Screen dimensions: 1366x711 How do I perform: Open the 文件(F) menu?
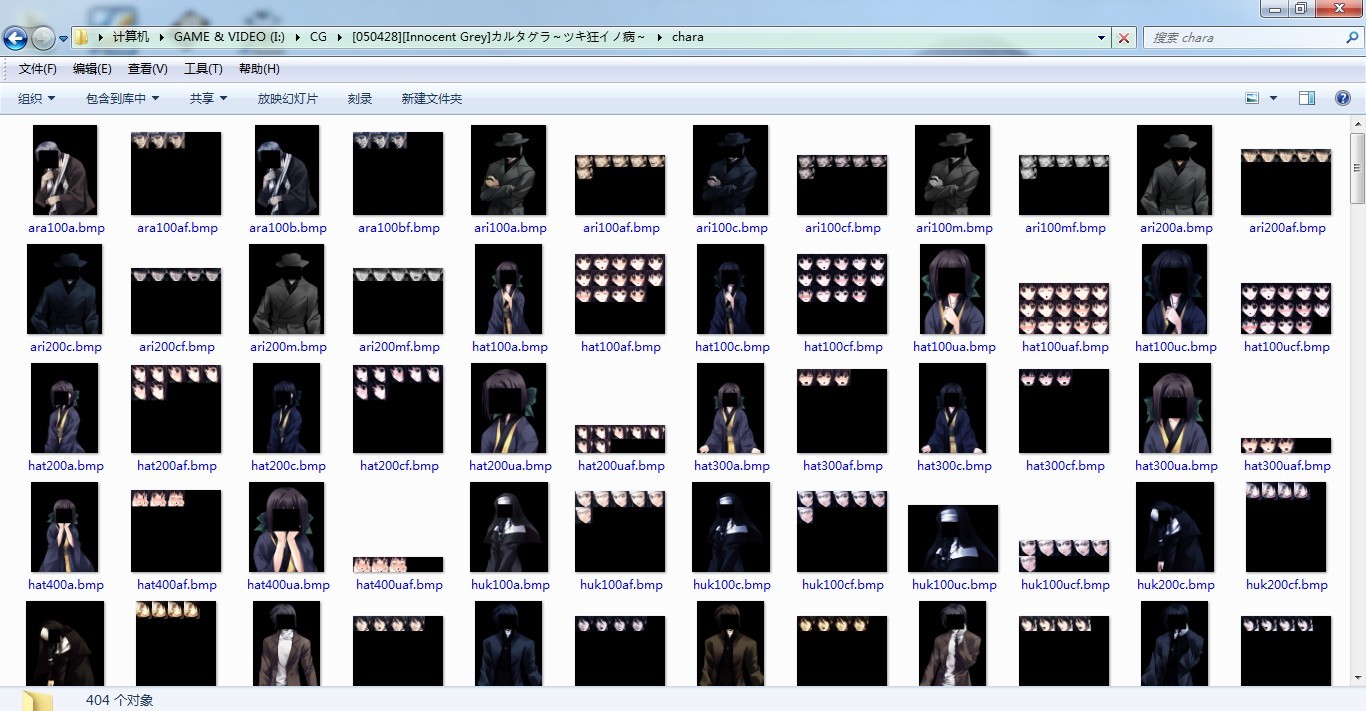(38, 69)
